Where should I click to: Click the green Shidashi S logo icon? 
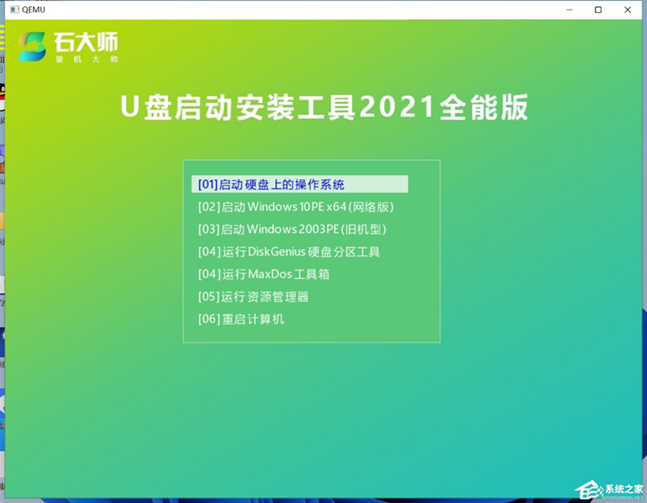[33, 46]
